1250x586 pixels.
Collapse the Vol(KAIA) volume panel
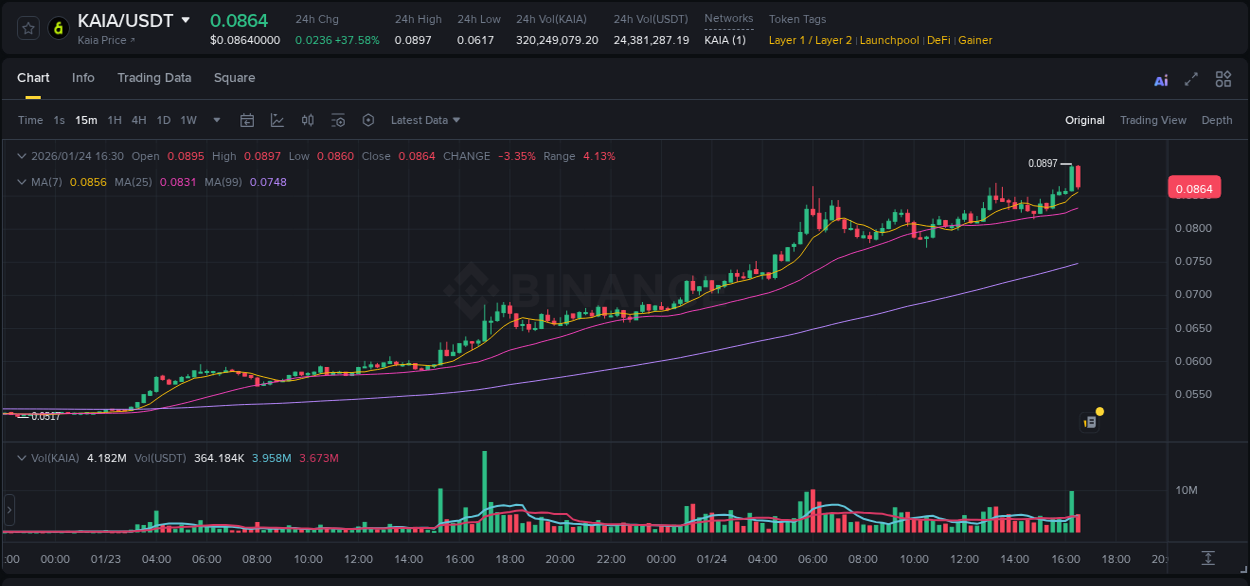pyautogui.click(x=22, y=457)
